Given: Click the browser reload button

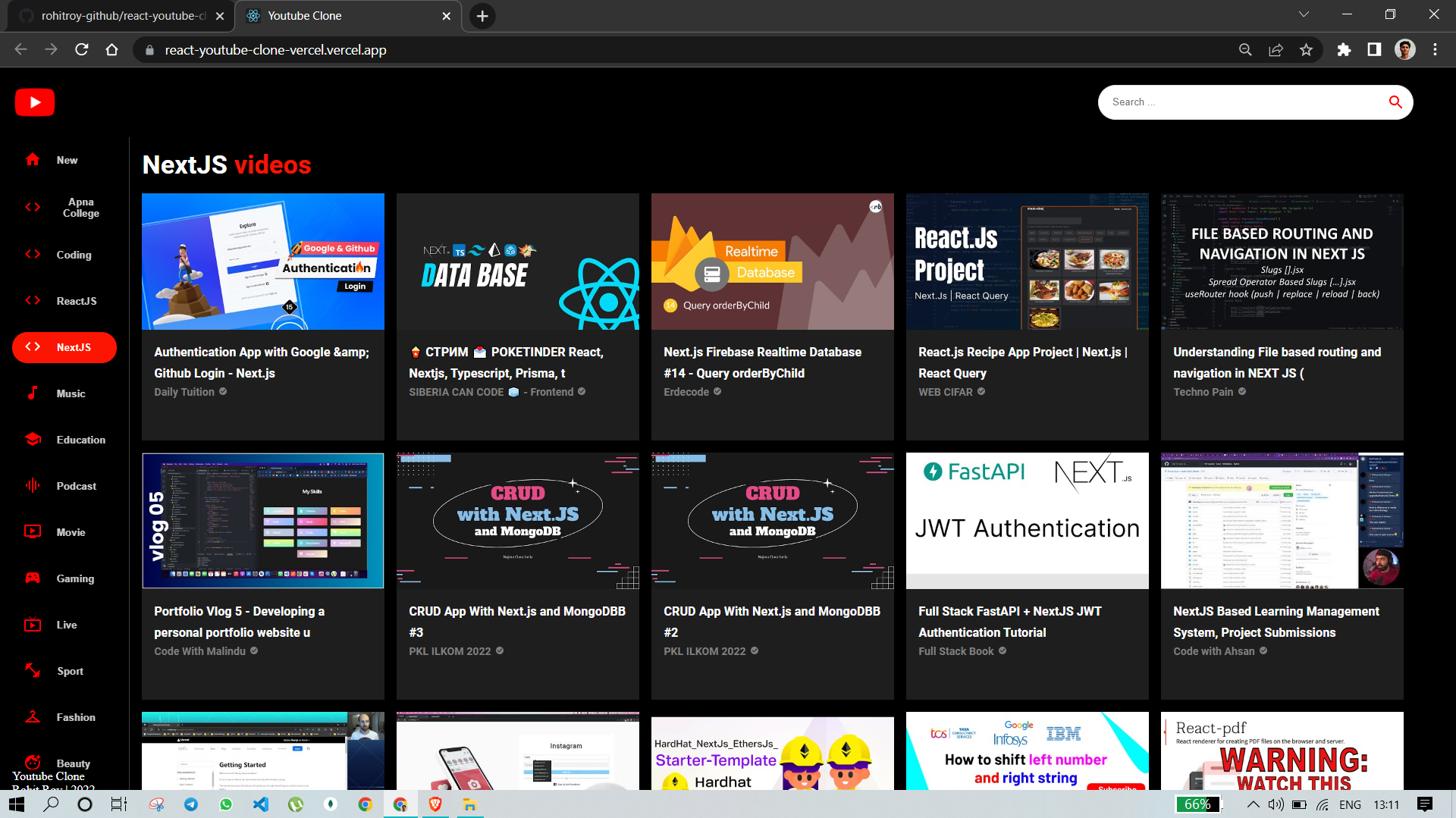Looking at the screenshot, I should [82, 50].
